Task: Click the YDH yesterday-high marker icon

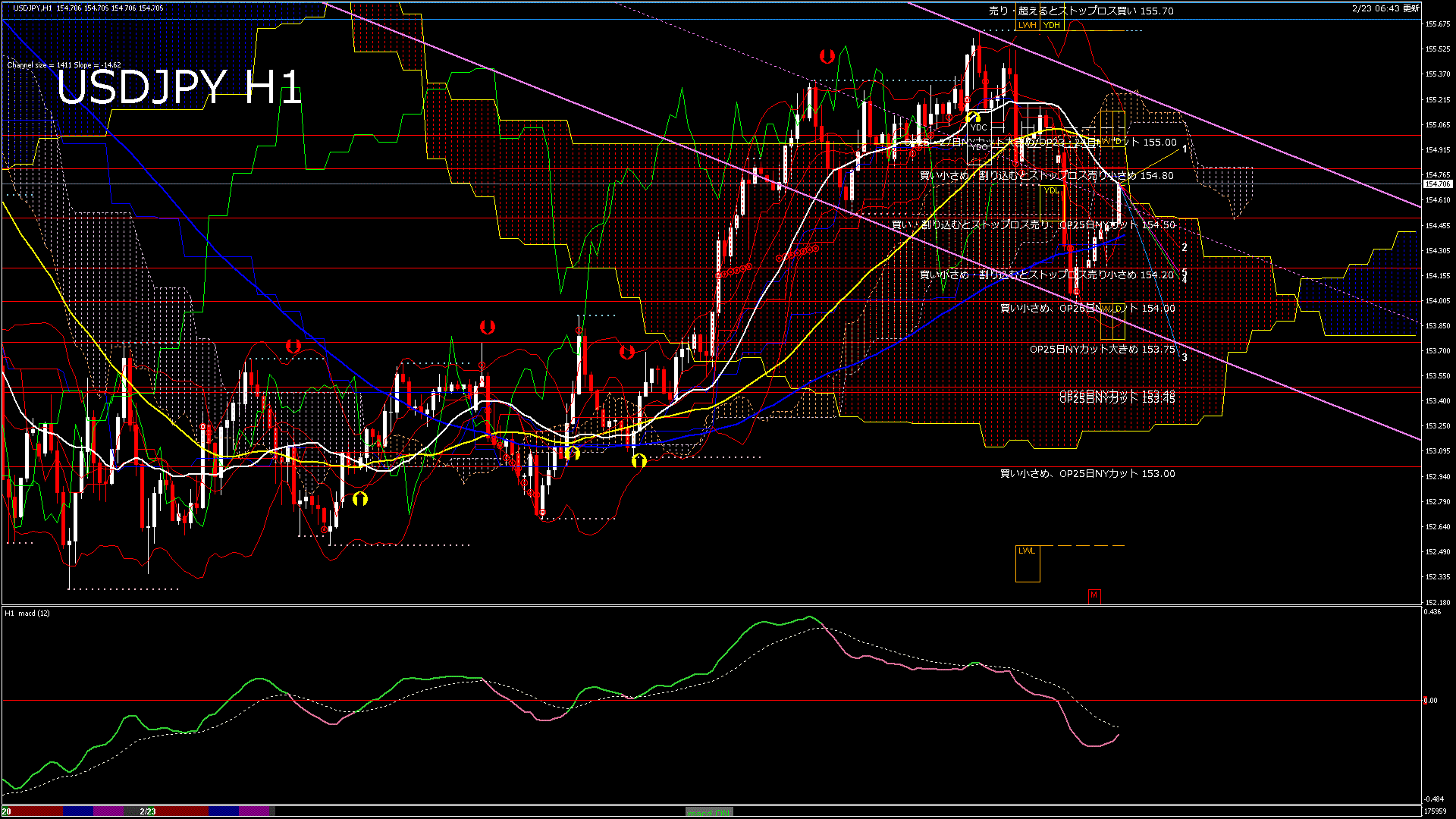Action: 1050,25
